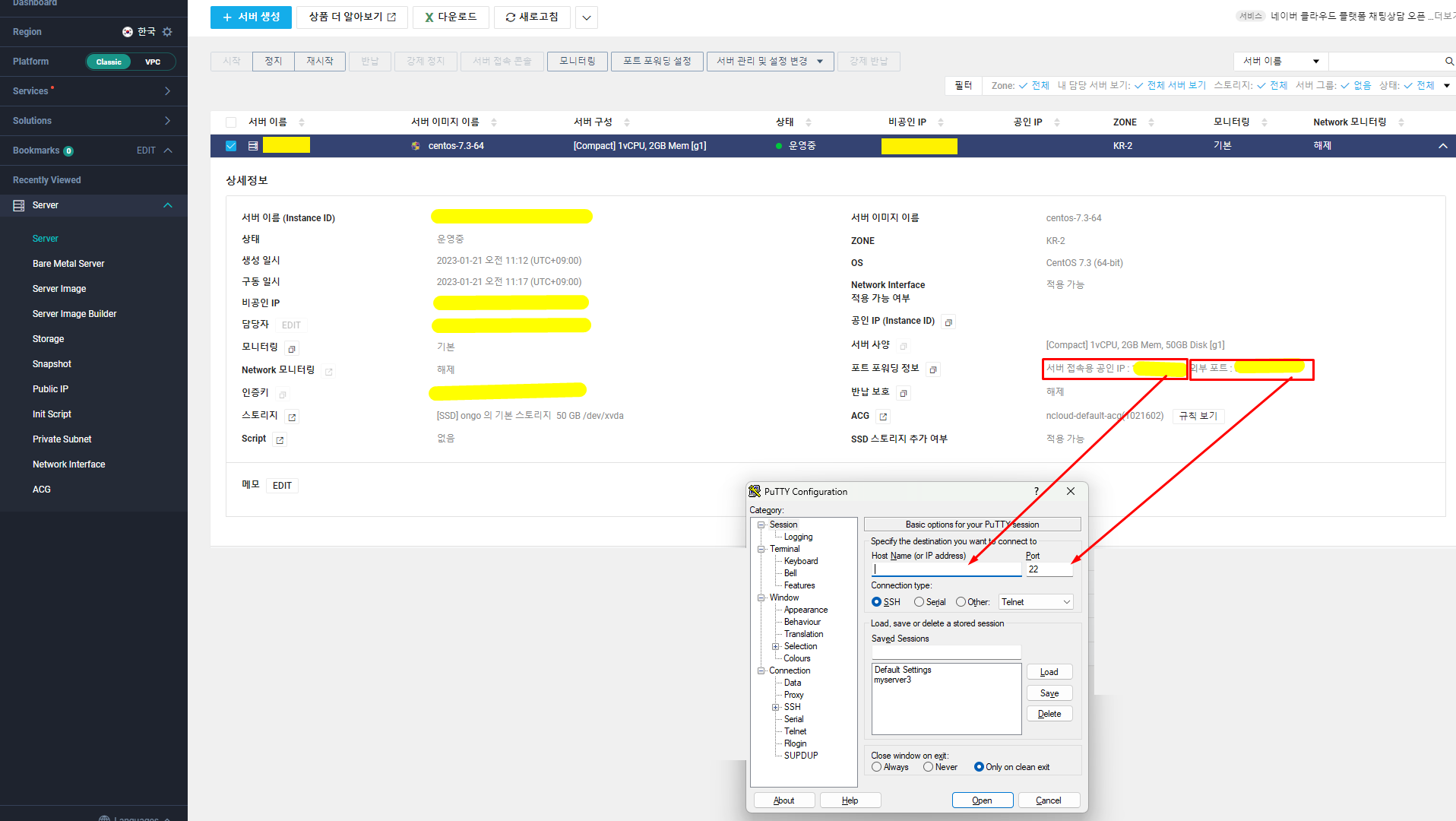Click the 규칙 보기 button
The height and width of the screenshot is (821, 1456).
pos(1198,417)
